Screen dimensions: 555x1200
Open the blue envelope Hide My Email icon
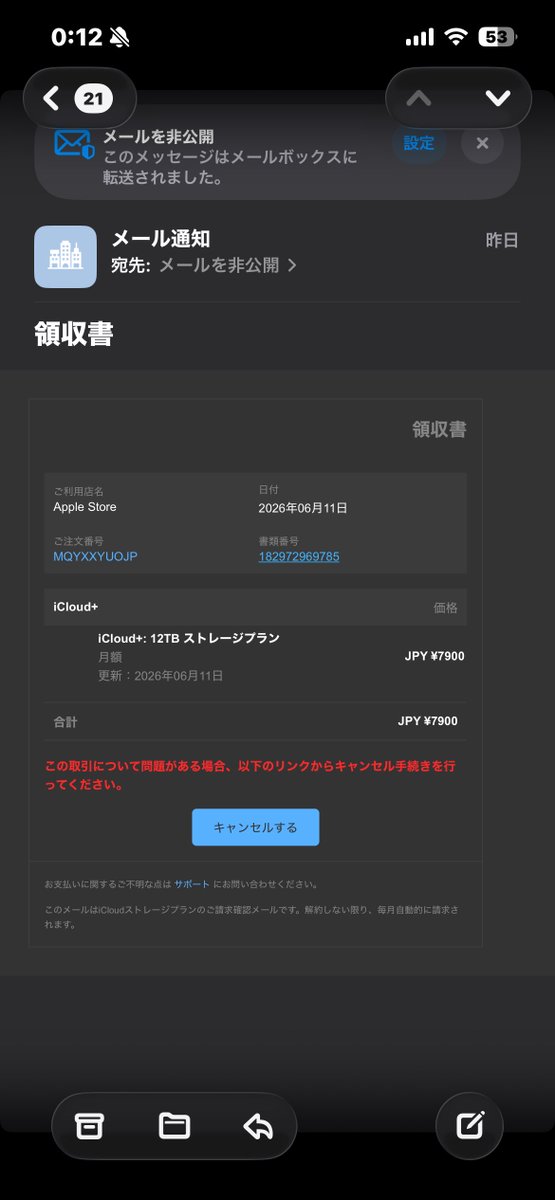point(74,145)
